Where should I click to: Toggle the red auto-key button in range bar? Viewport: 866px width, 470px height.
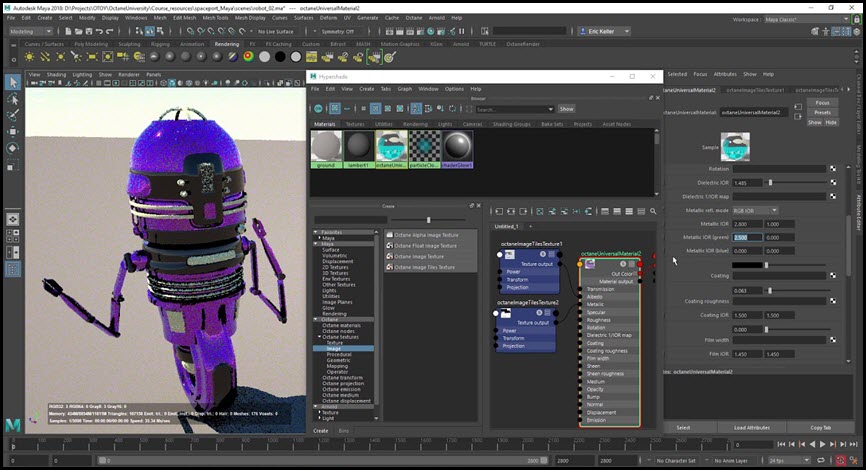[840, 460]
